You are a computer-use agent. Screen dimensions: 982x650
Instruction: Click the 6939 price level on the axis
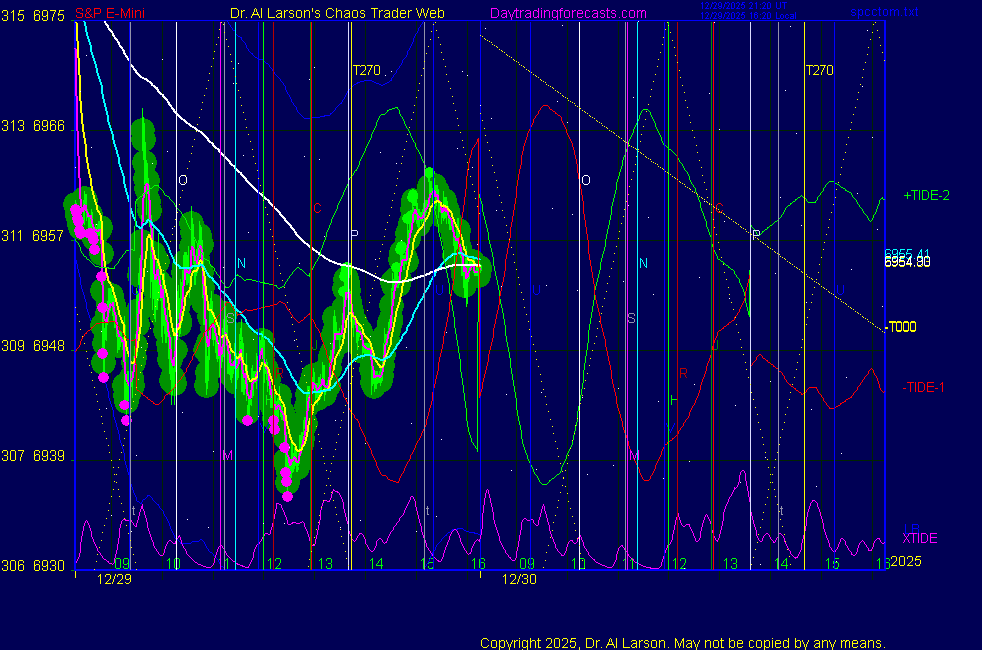tap(49, 456)
